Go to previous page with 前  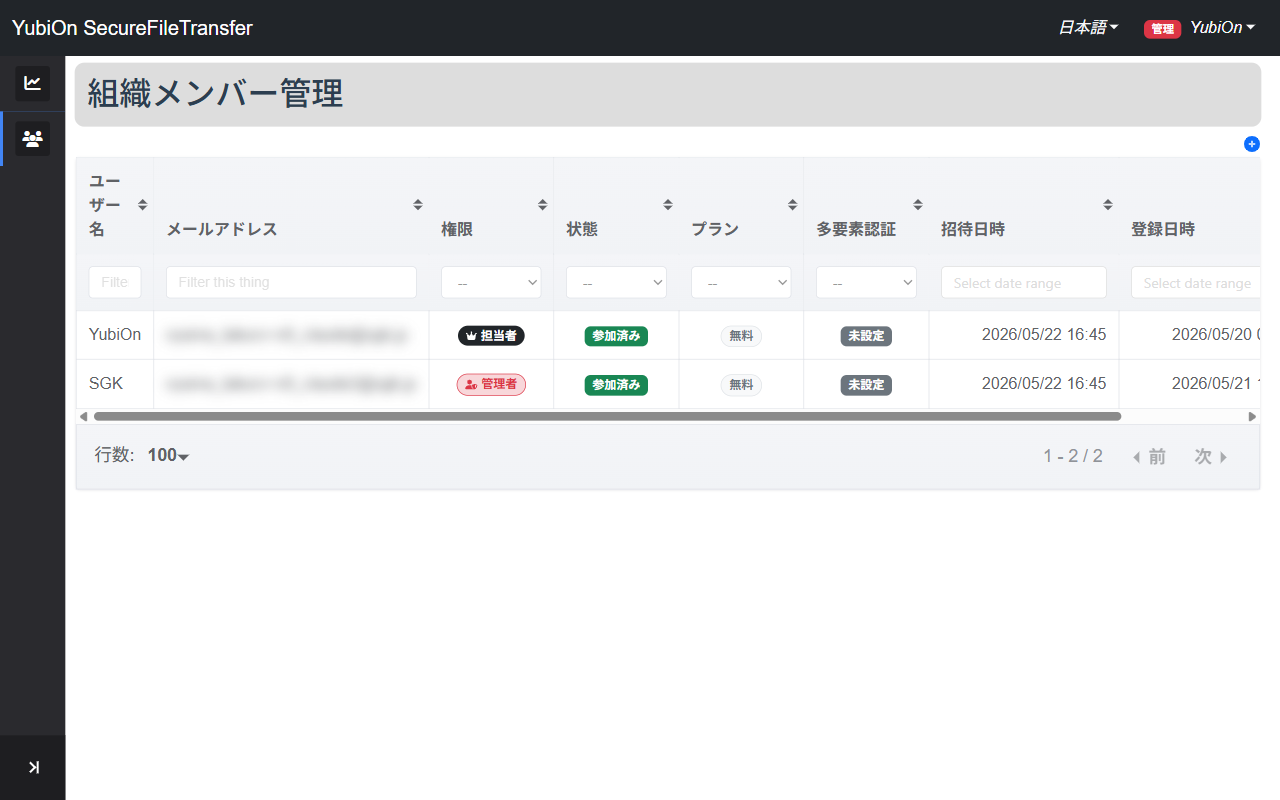[x=1149, y=457]
